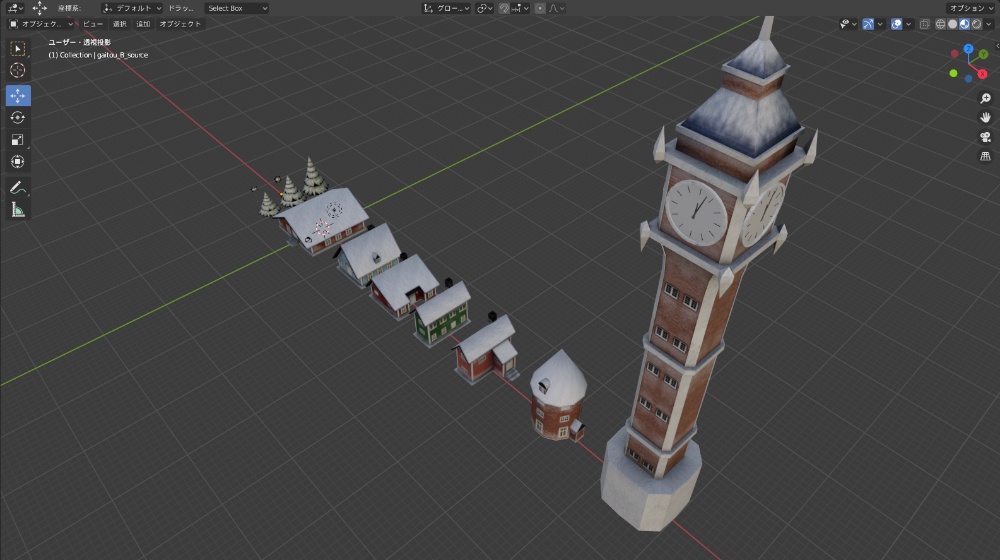Click the pine trees model
The width and height of the screenshot is (1000, 560).
293,187
